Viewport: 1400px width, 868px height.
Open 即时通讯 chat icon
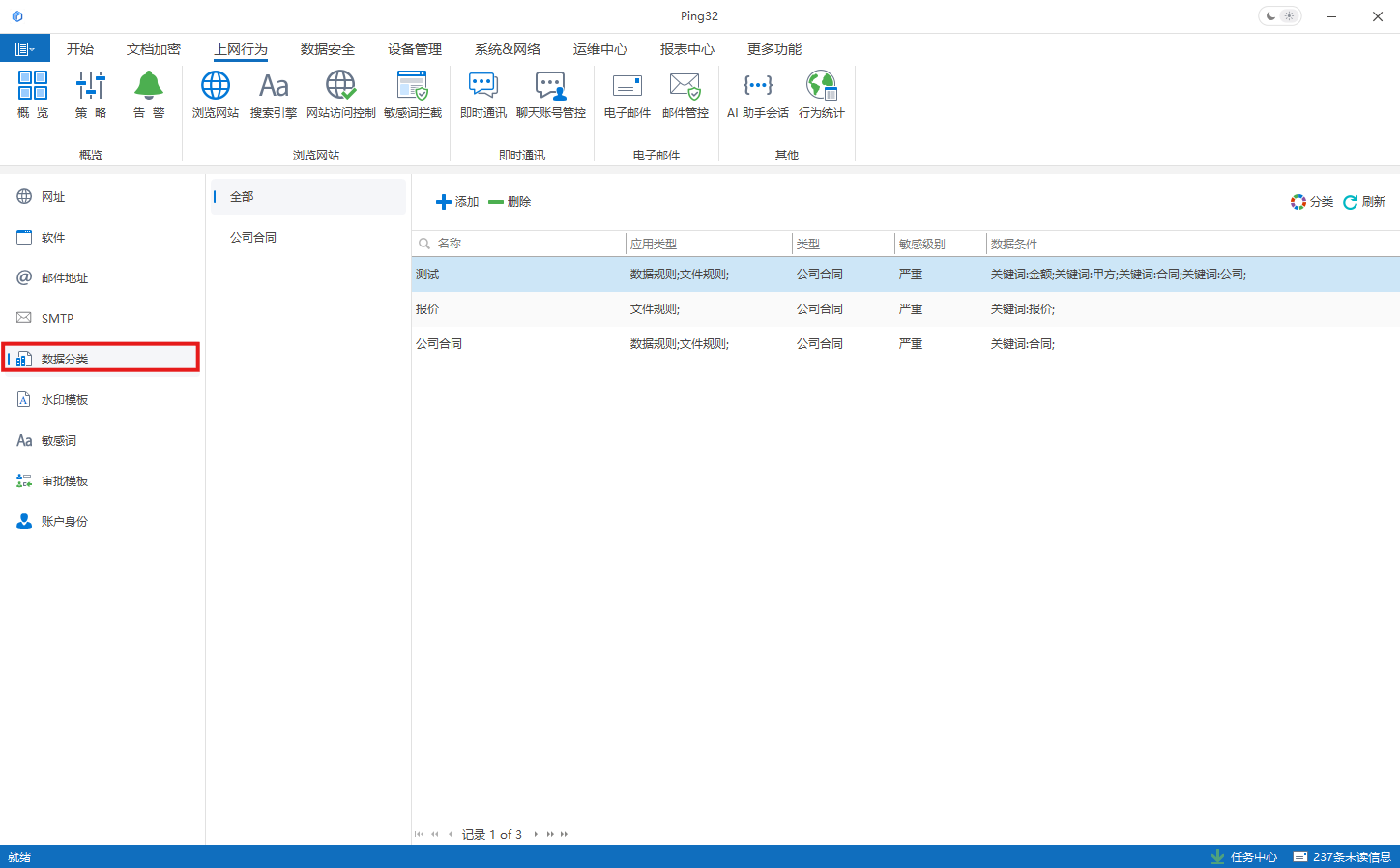tap(482, 95)
